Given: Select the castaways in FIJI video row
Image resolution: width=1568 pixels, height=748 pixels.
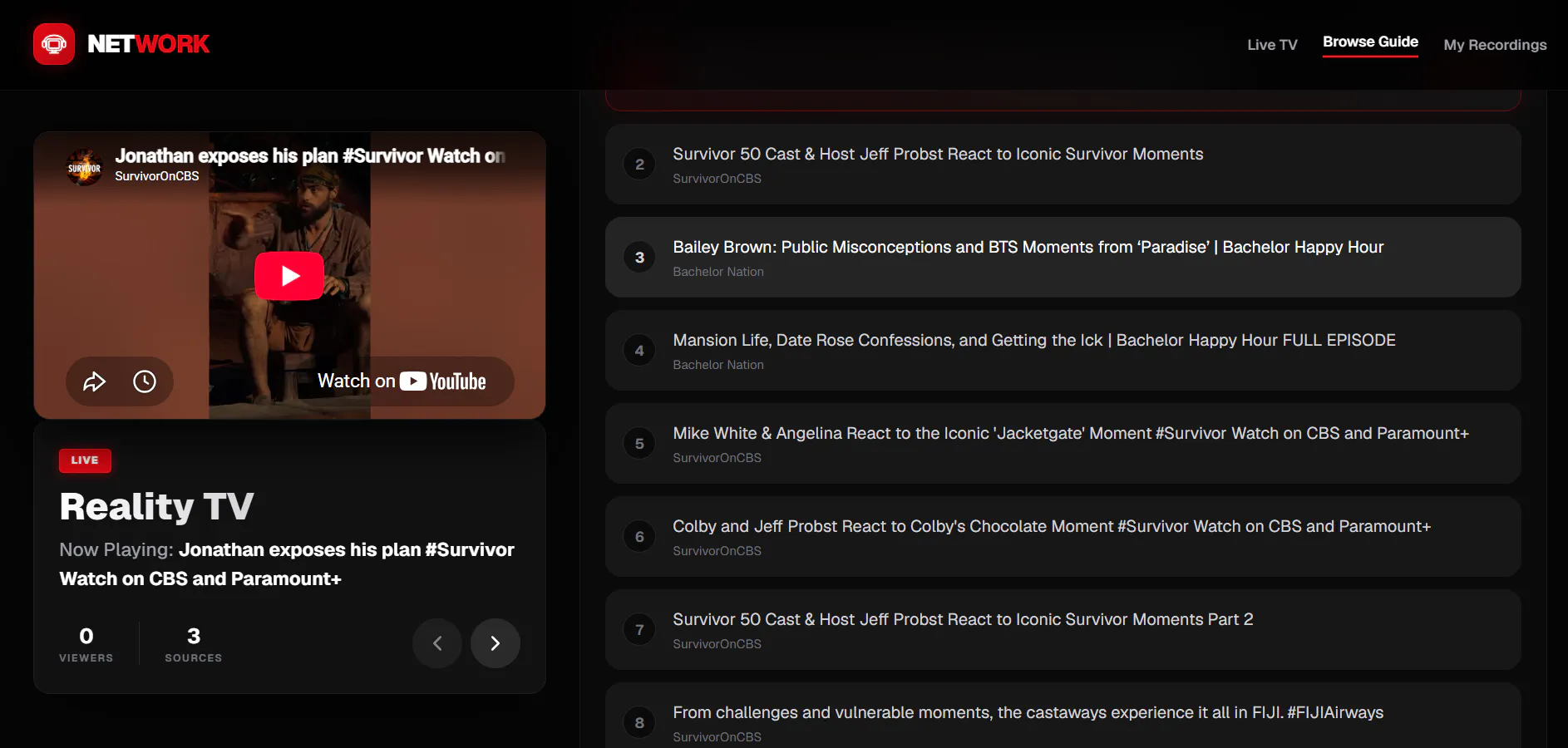Looking at the screenshot, I should 1063,716.
